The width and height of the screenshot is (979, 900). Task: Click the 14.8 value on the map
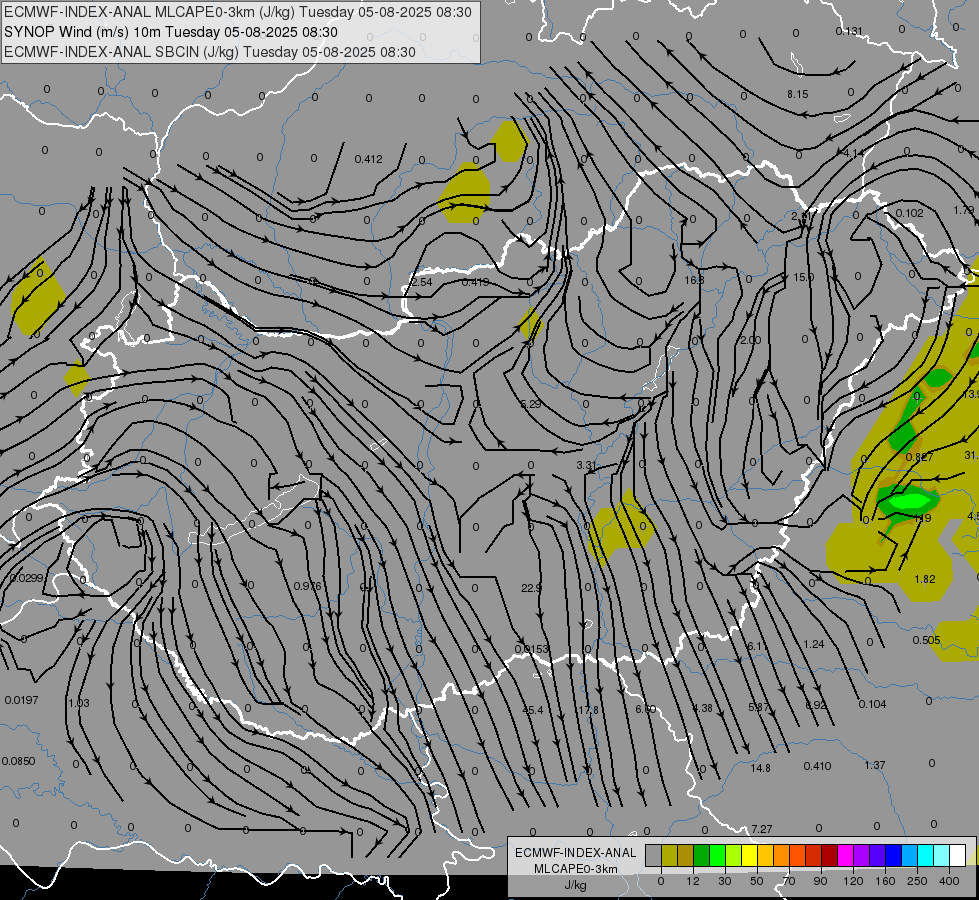click(x=760, y=768)
